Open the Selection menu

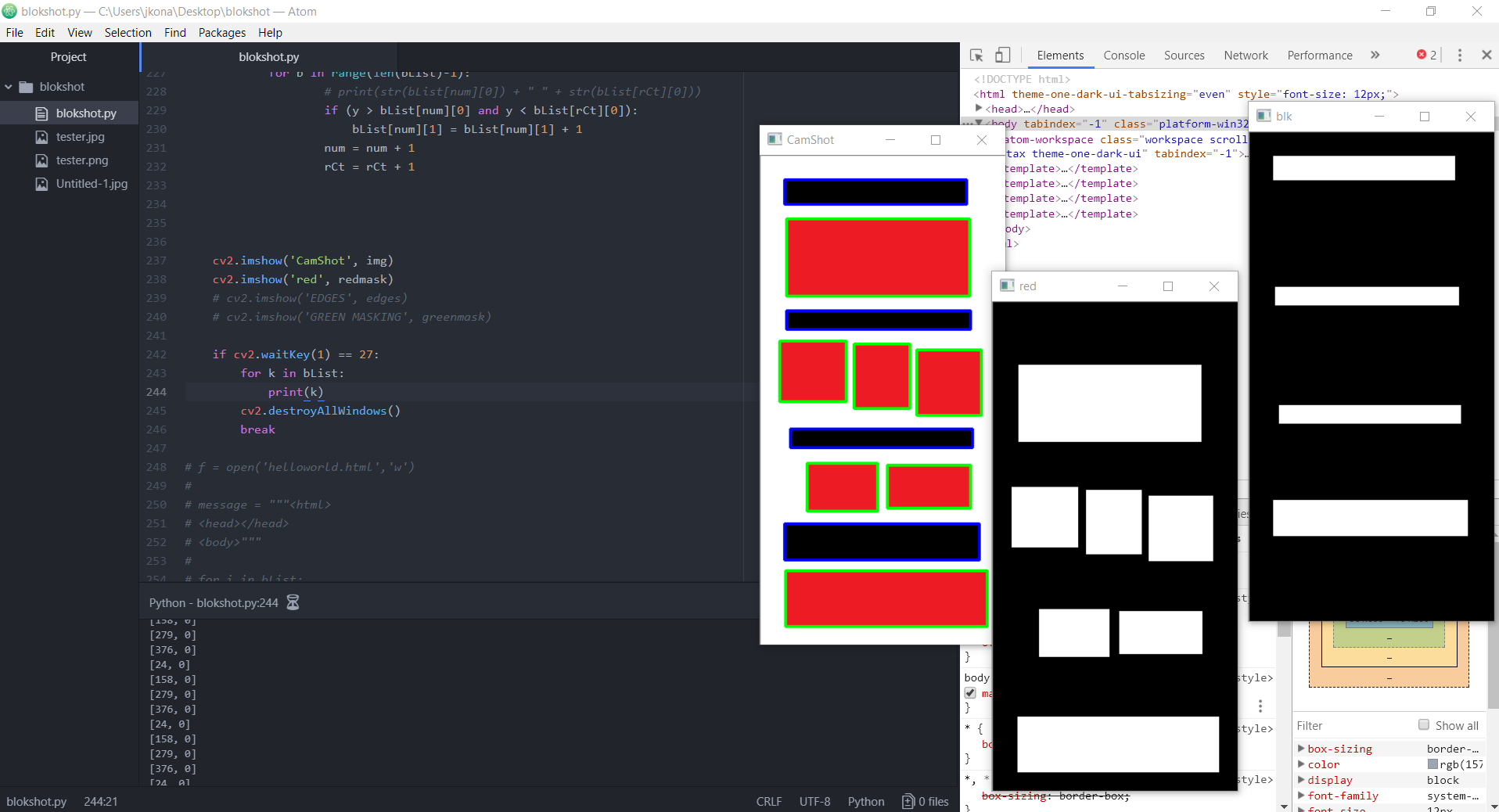point(128,32)
